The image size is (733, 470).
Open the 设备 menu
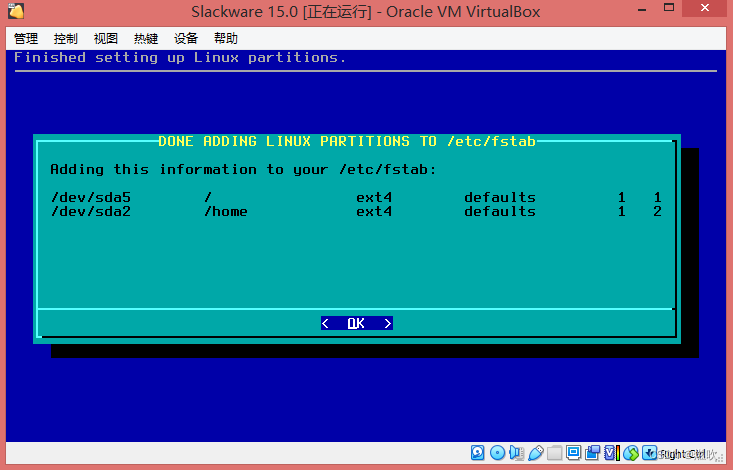(x=186, y=38)
